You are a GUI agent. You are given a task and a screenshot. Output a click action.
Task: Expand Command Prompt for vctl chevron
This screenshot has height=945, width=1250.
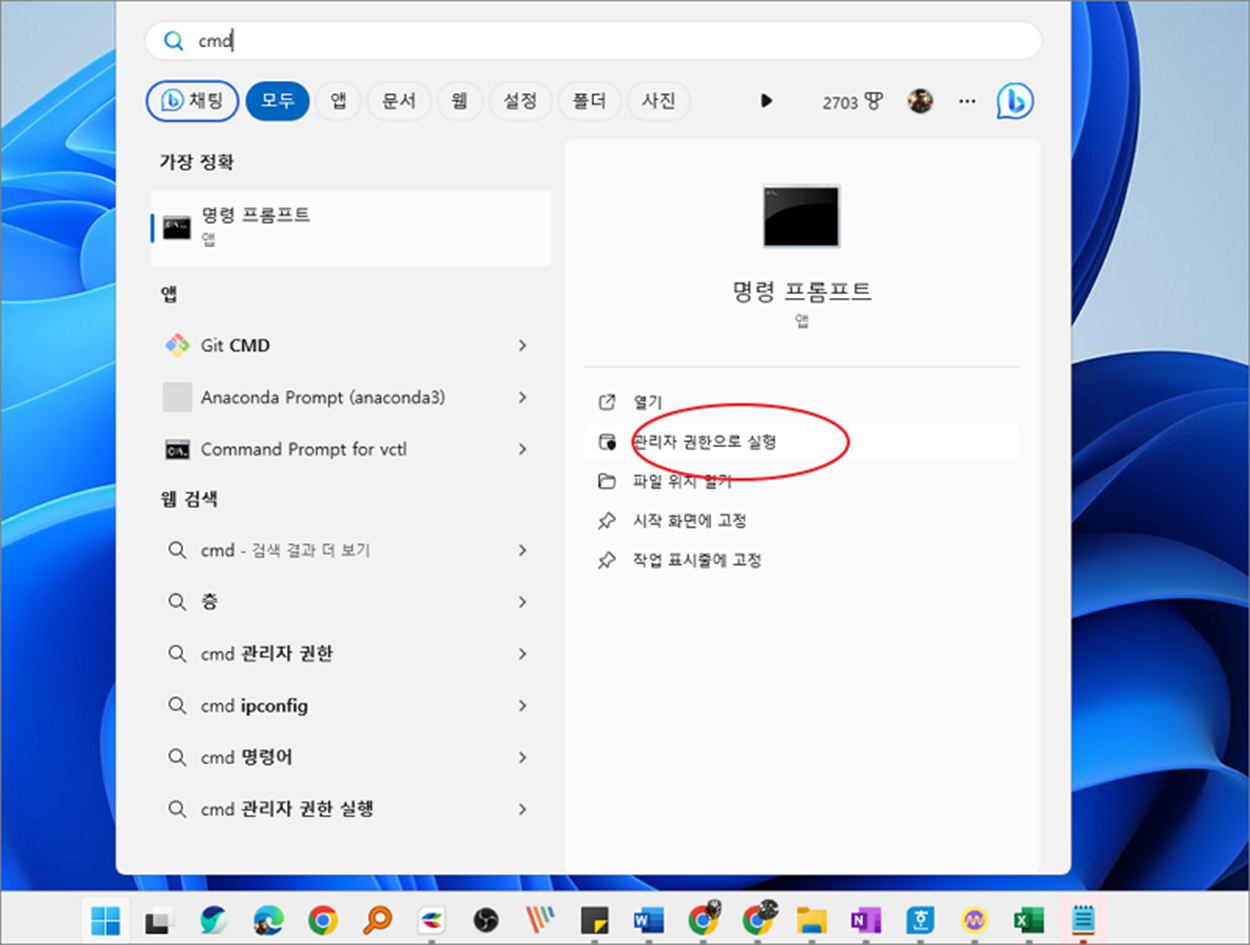(x=522, y=449)
